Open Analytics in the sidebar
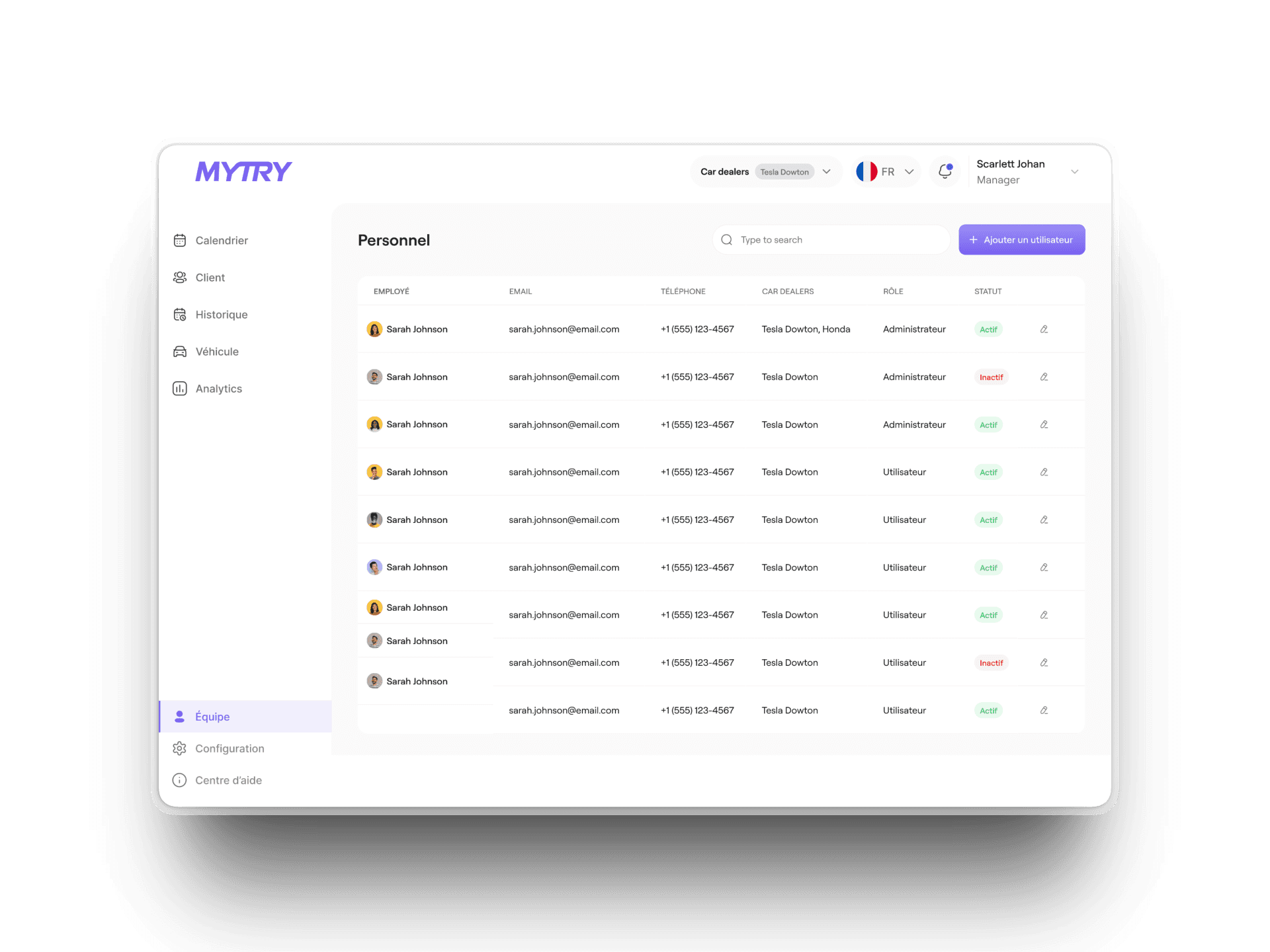This screenshot has height=952, width=1270. coord(218,389)
